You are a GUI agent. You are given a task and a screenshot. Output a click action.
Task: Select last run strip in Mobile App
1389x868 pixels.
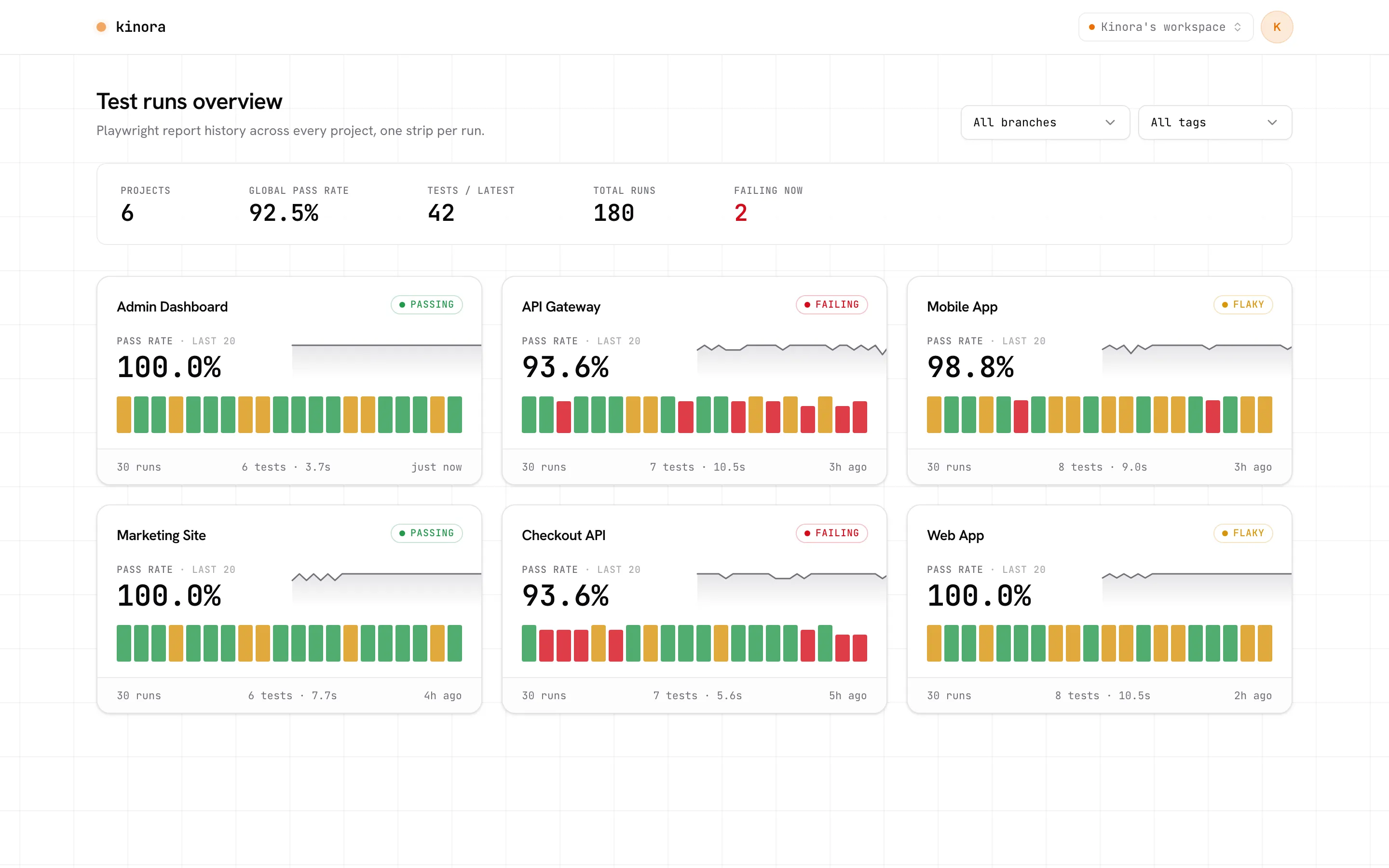point(1265,414)
